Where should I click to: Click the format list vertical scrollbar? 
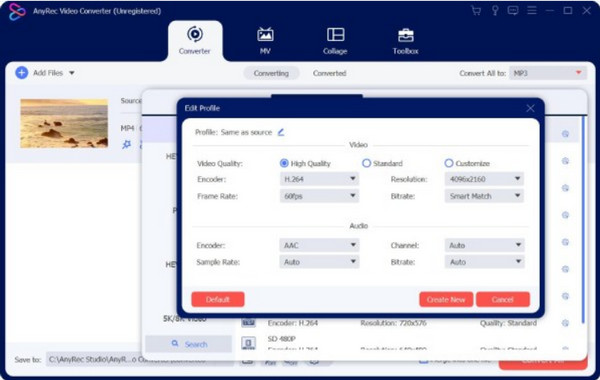coord(583,220)
